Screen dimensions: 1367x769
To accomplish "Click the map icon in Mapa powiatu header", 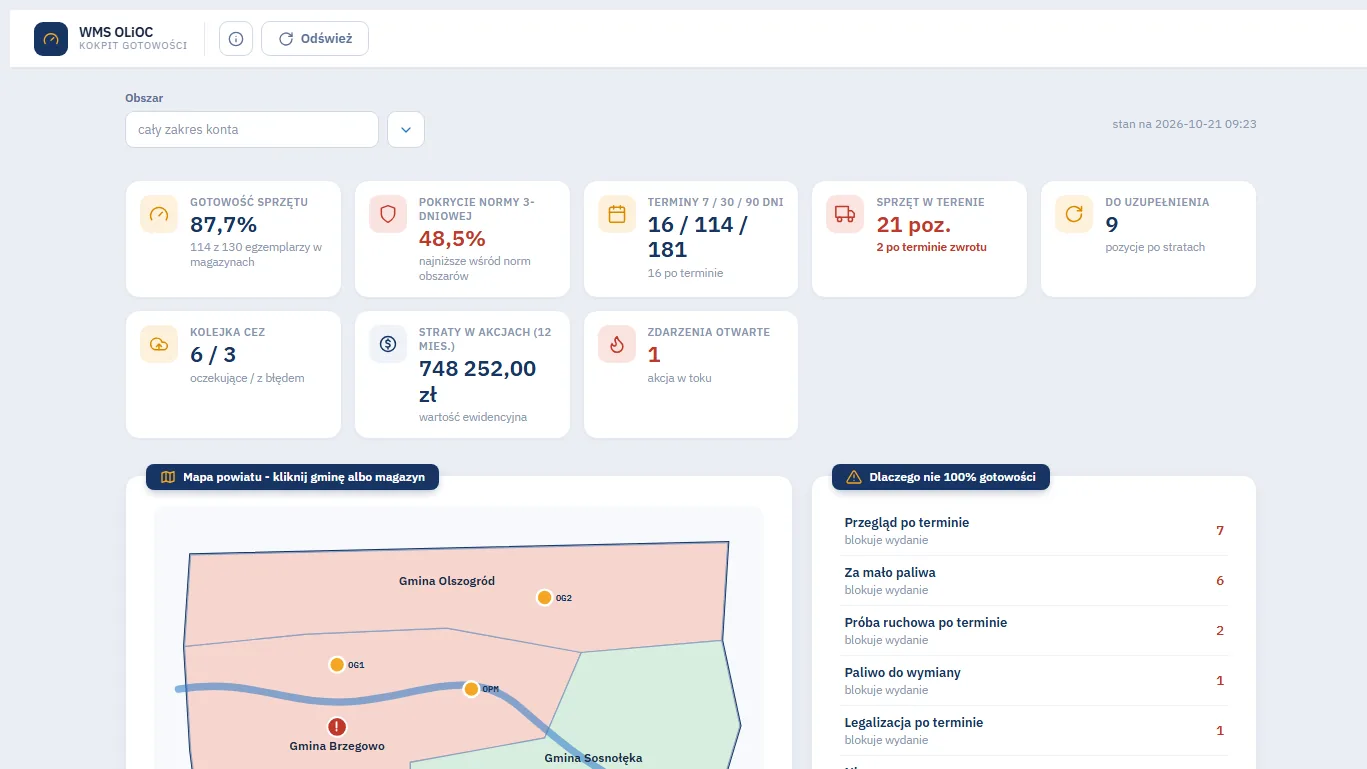I will pos(168,477).
